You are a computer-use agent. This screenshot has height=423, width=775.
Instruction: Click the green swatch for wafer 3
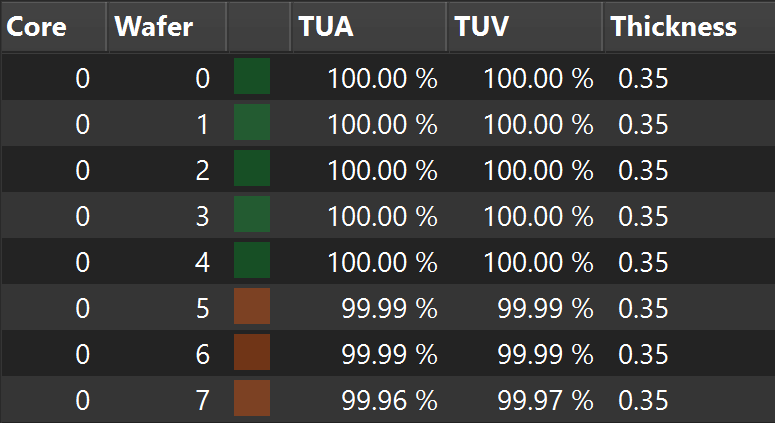252,214
